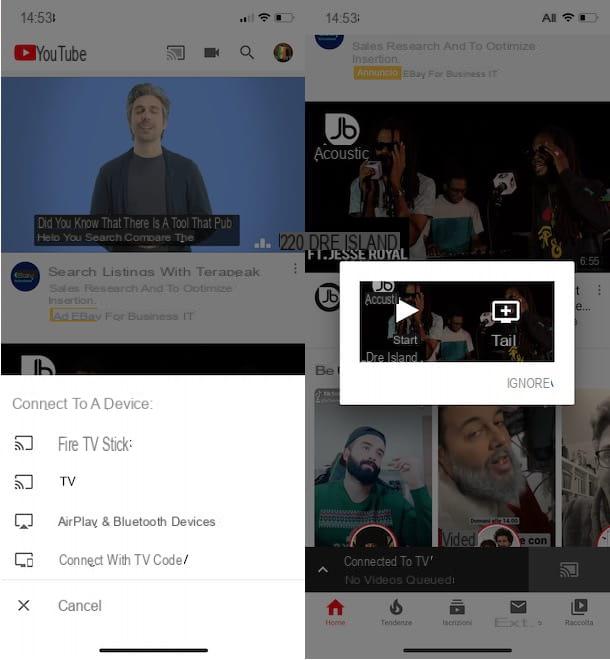Click the X icon next to Cancel
Screen dimensions: 610x660
coord(24,606)
